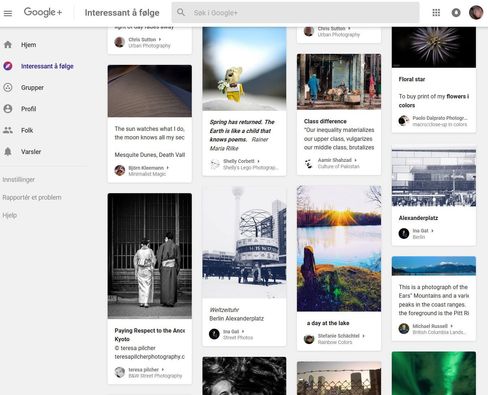This screenshot has height=395, width=488.
Task: Open the mountain range panorama photo
Action: click(x=434, y=266)
